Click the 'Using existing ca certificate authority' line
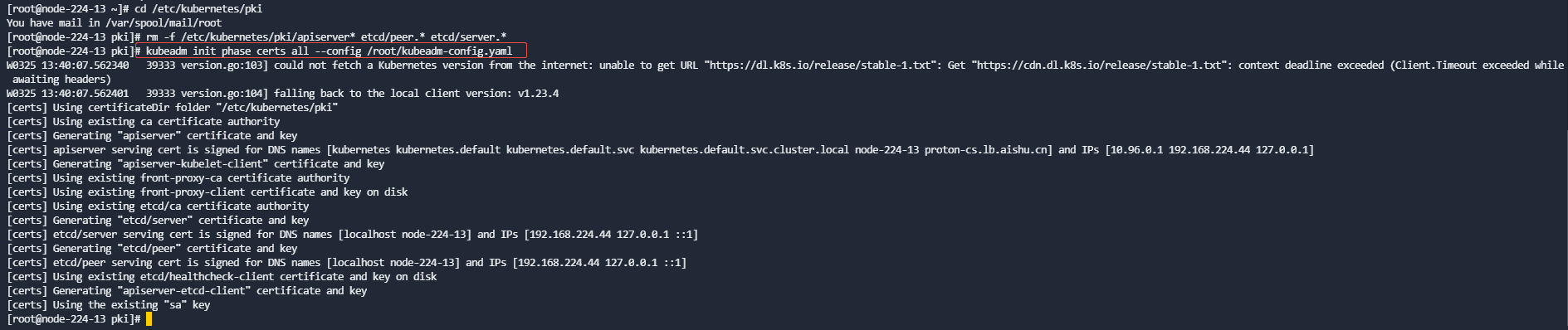 144,122
